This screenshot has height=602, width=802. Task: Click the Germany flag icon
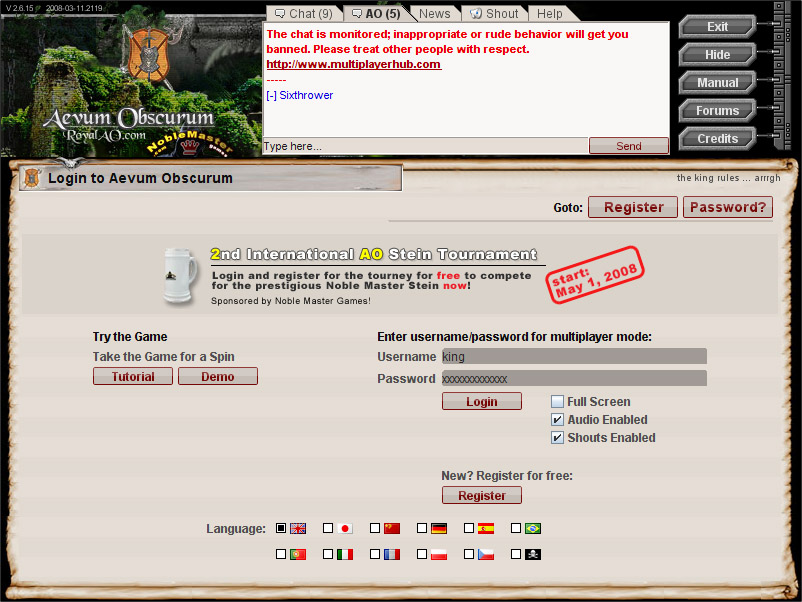[439, 528]
